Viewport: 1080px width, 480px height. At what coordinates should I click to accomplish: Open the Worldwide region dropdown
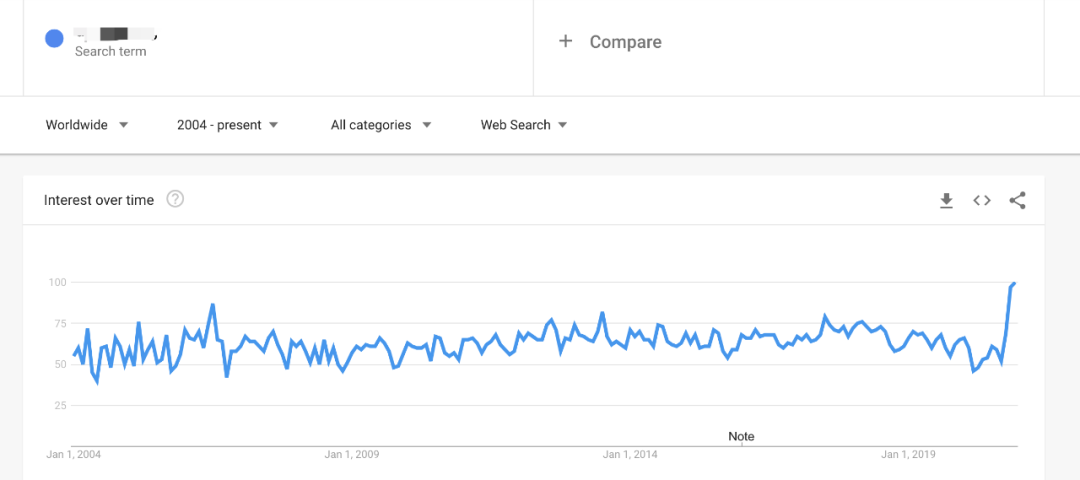click(x=87, y=125)
